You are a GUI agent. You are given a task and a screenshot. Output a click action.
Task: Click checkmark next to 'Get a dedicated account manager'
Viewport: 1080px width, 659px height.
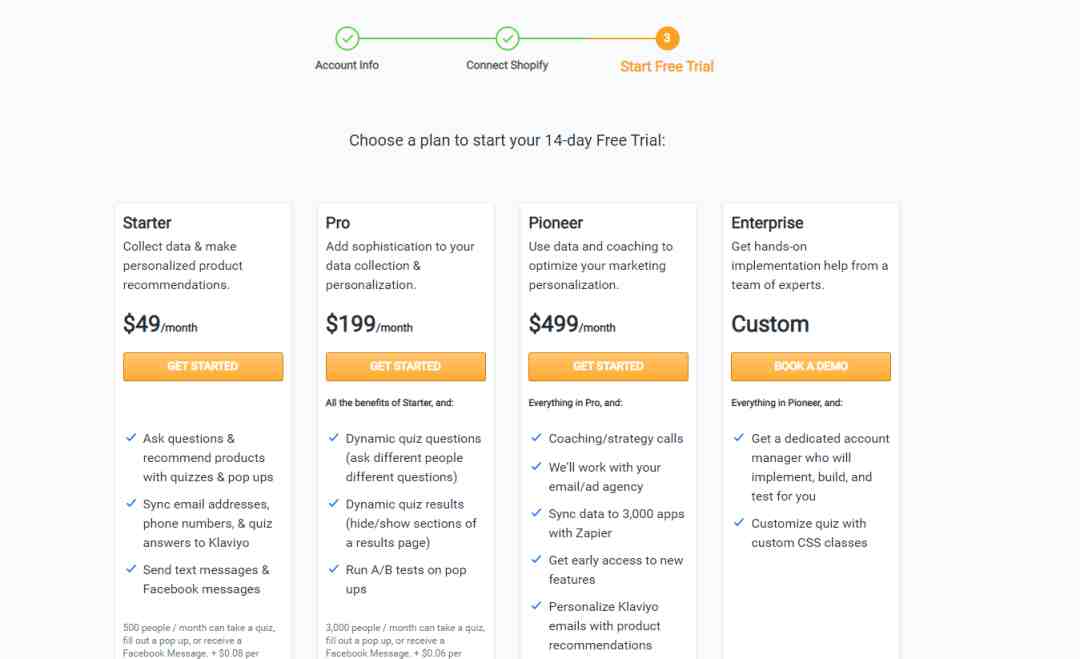pos(739,438)
